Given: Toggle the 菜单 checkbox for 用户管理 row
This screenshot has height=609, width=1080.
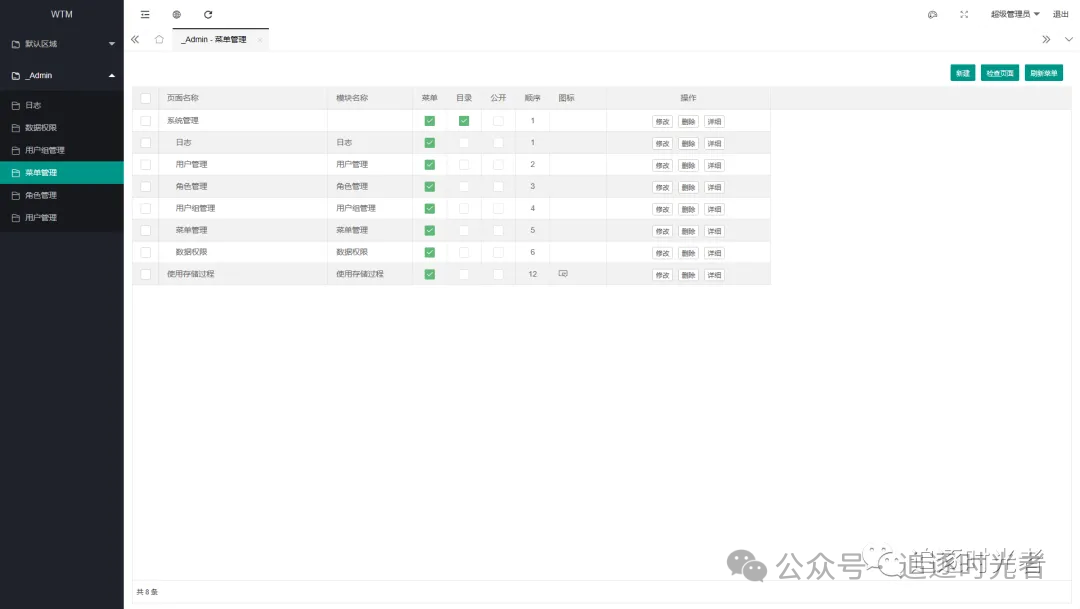Looking at the screenshot, I should tap(430, 165).
